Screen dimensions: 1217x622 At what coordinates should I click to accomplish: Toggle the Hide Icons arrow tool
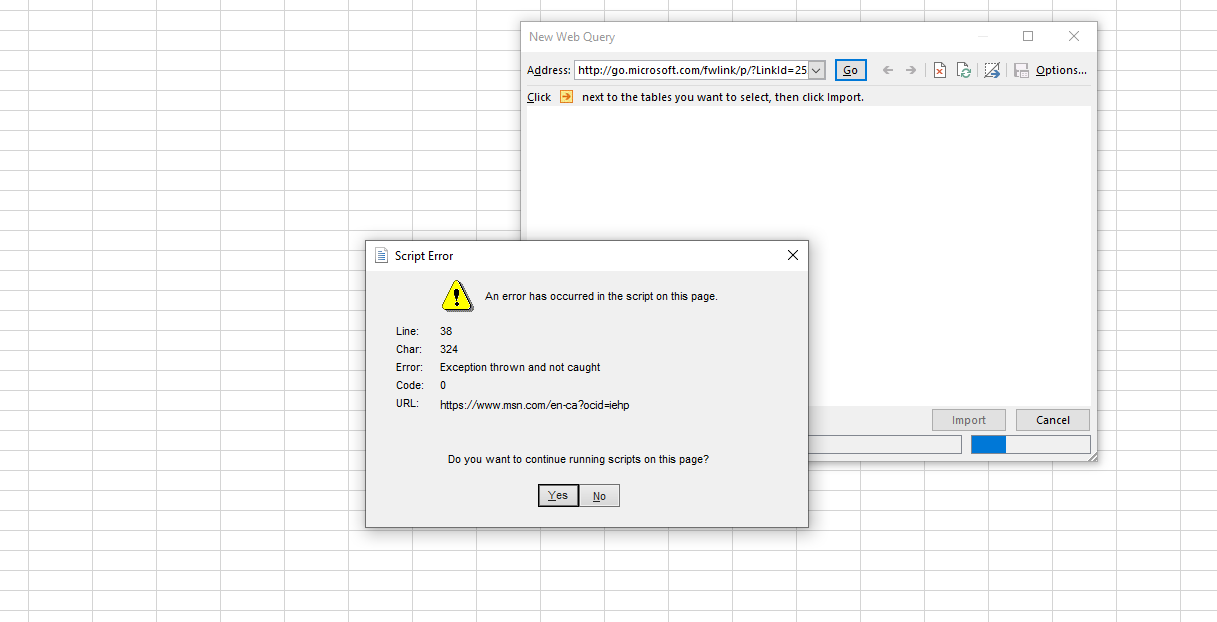click(x=991, y=70)
